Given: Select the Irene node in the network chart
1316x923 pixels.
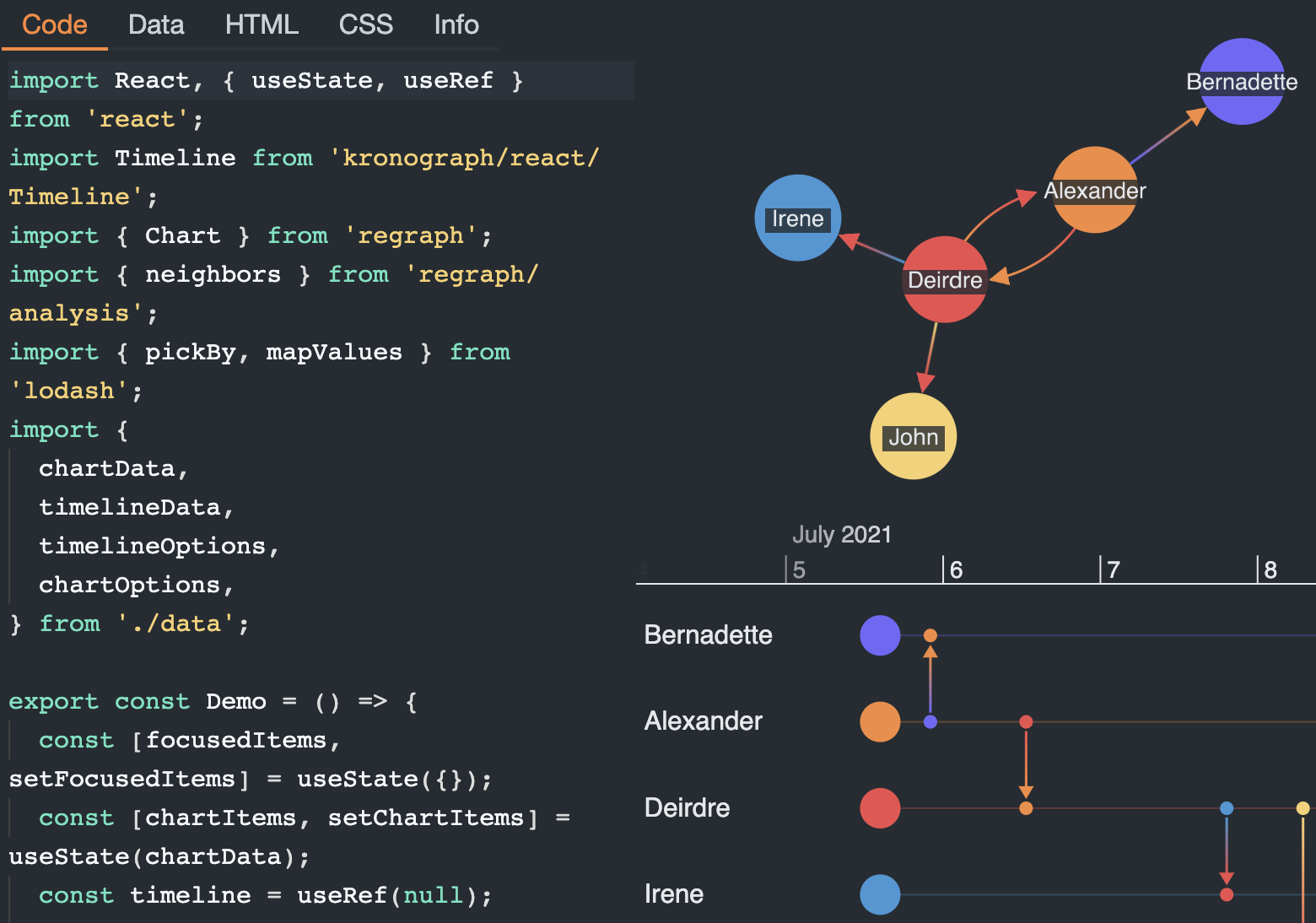Looking at the screenshot, I should tap(796, 218).
